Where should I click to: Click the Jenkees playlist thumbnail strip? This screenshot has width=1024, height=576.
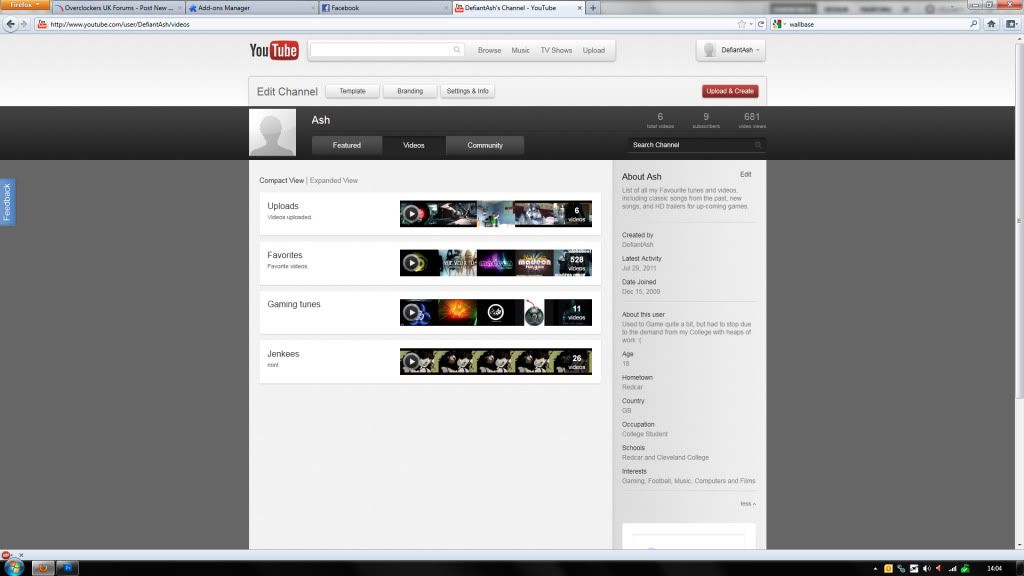coord(495,362)
